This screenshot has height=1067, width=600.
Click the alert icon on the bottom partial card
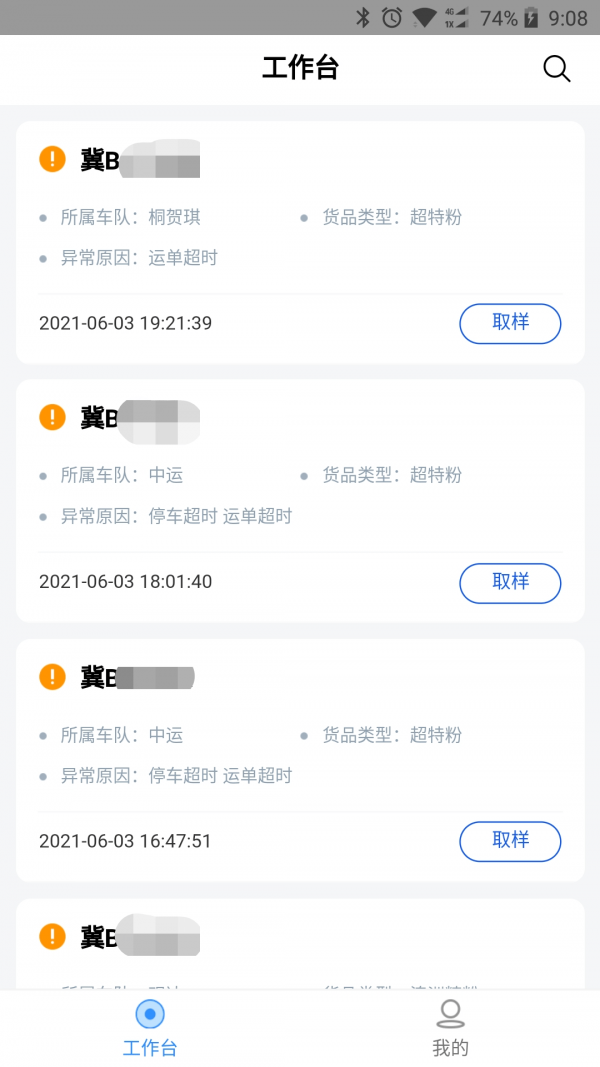click(53, 935)
